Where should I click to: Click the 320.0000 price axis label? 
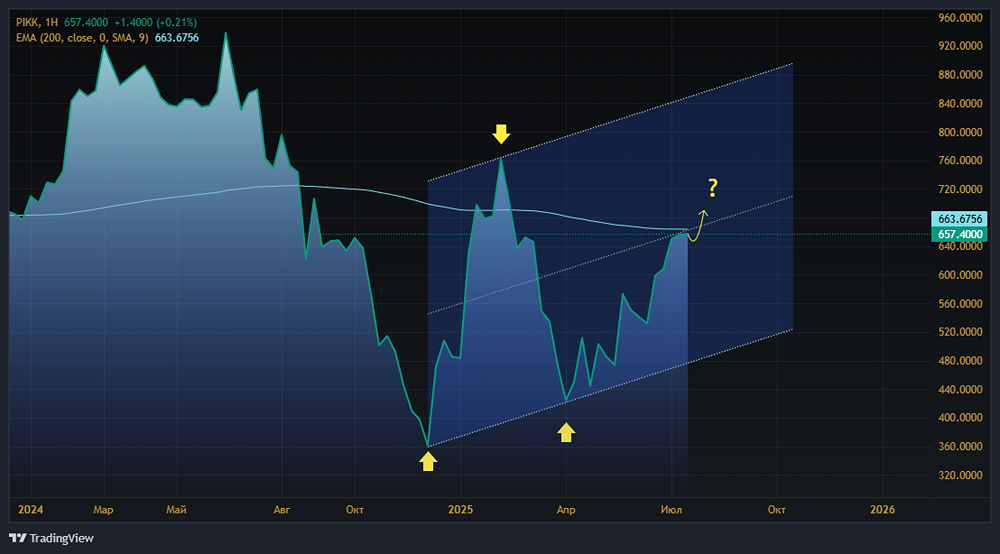960,475
